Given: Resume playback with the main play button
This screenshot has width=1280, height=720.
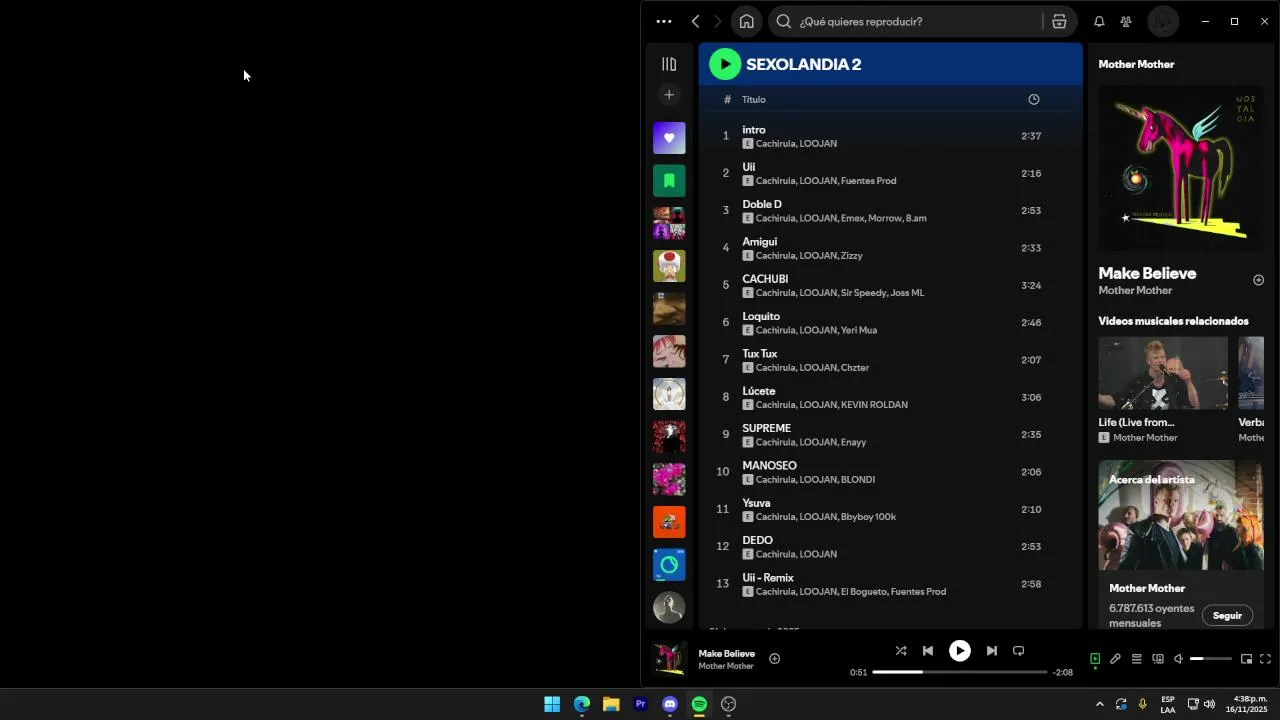Looking at the screenshot, I should click(x=959, y=651).
